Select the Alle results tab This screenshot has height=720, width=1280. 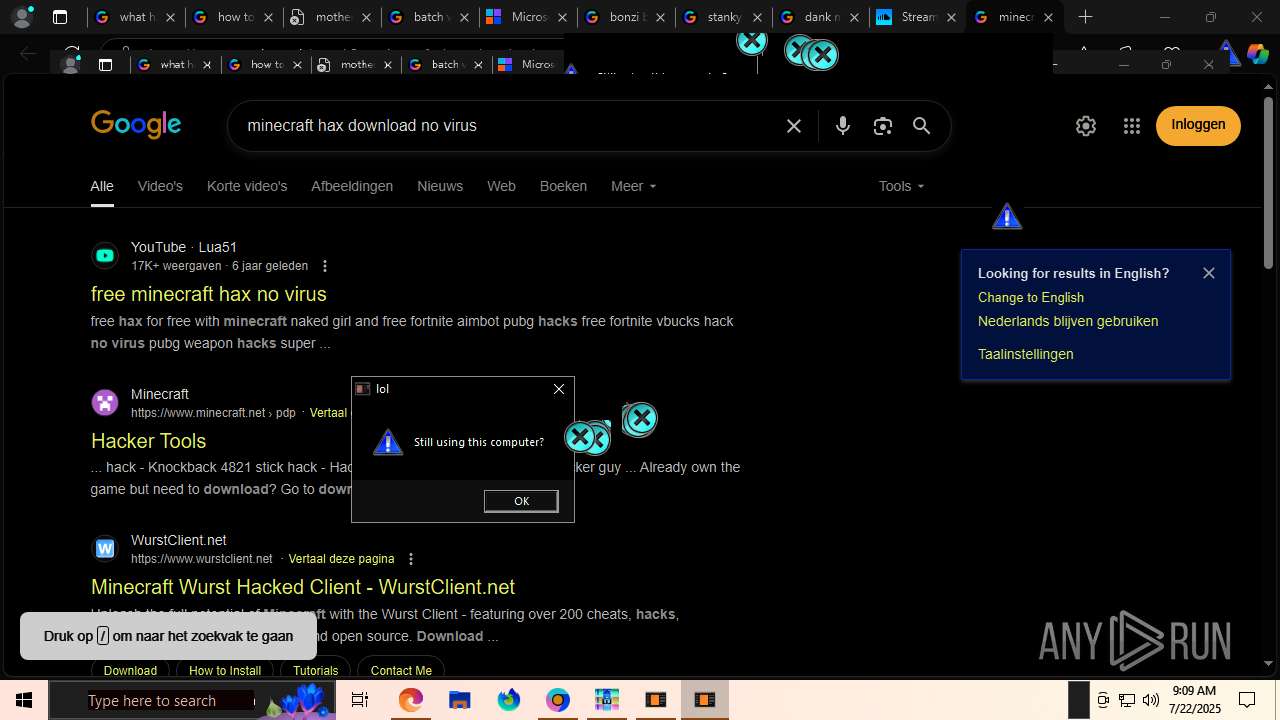point(102,186)
